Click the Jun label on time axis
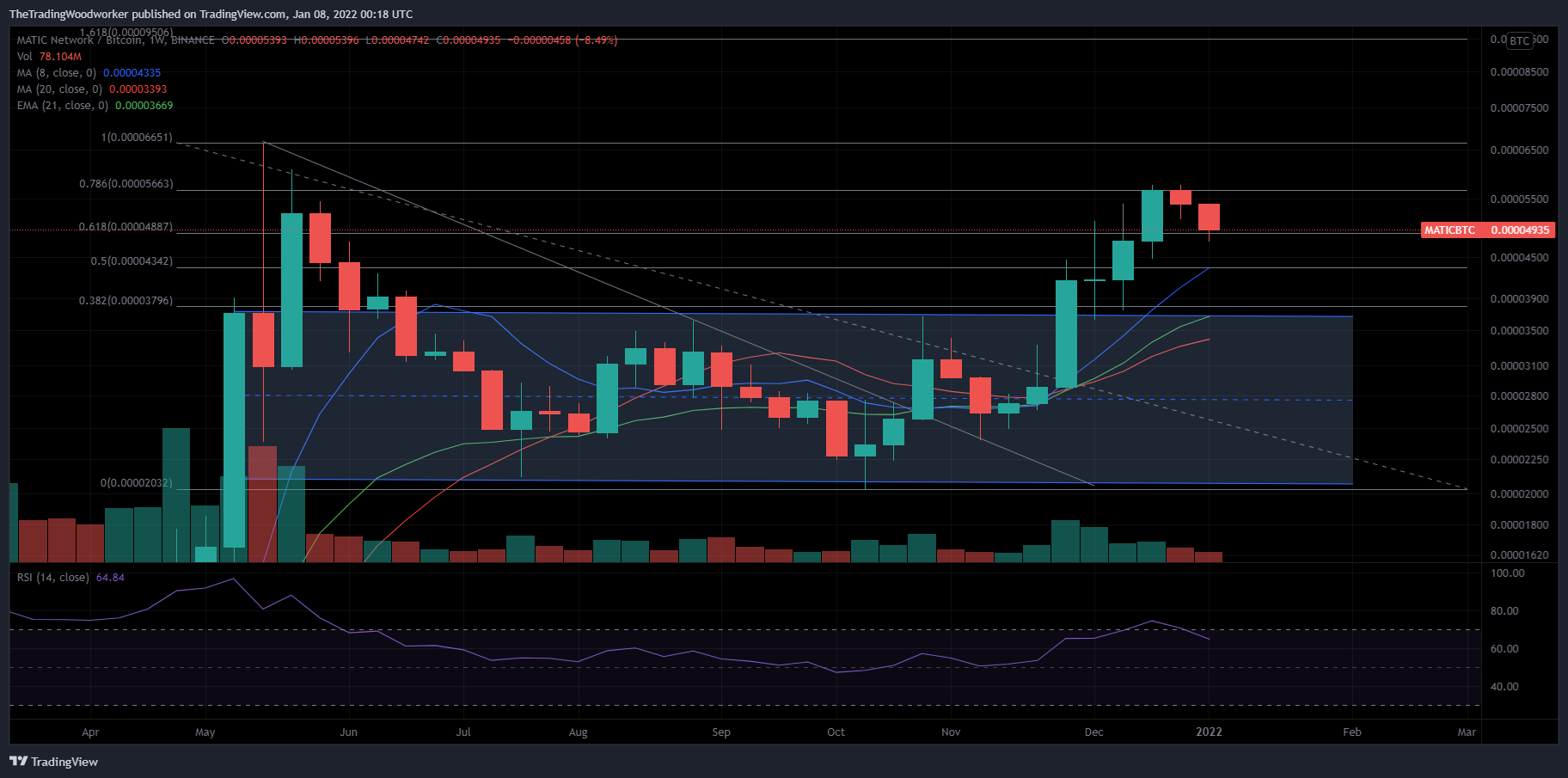 pyautogui.click(x=348, y=732)
